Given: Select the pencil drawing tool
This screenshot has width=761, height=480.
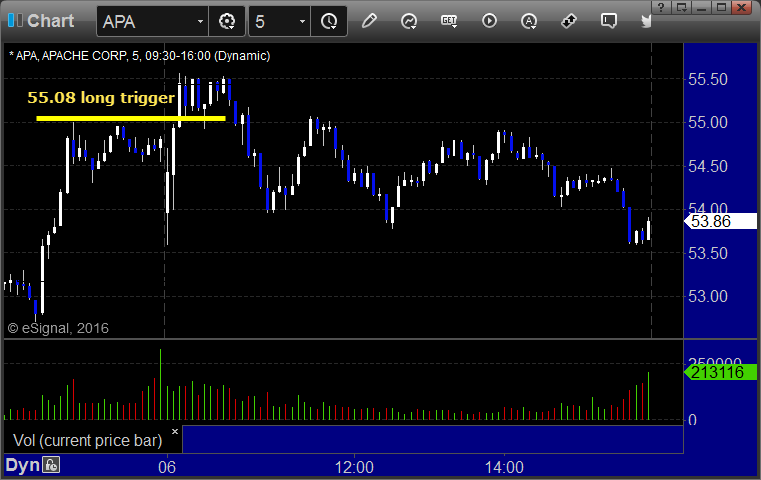Looking at the screenshot, I should tap(369, 21).
